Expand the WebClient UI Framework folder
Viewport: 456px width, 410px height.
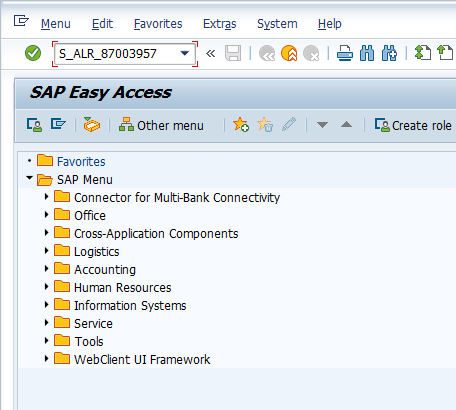click(x=46, y=359)
